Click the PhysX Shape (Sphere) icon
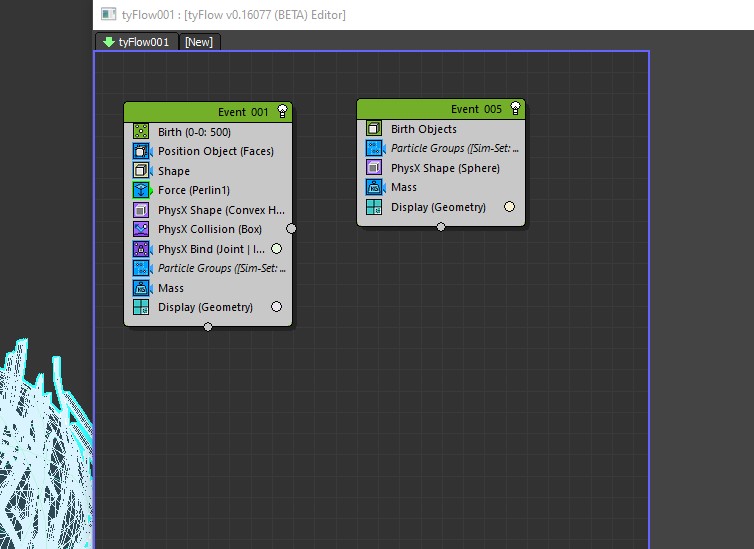754x549 pixels. (x=374, y=167)
